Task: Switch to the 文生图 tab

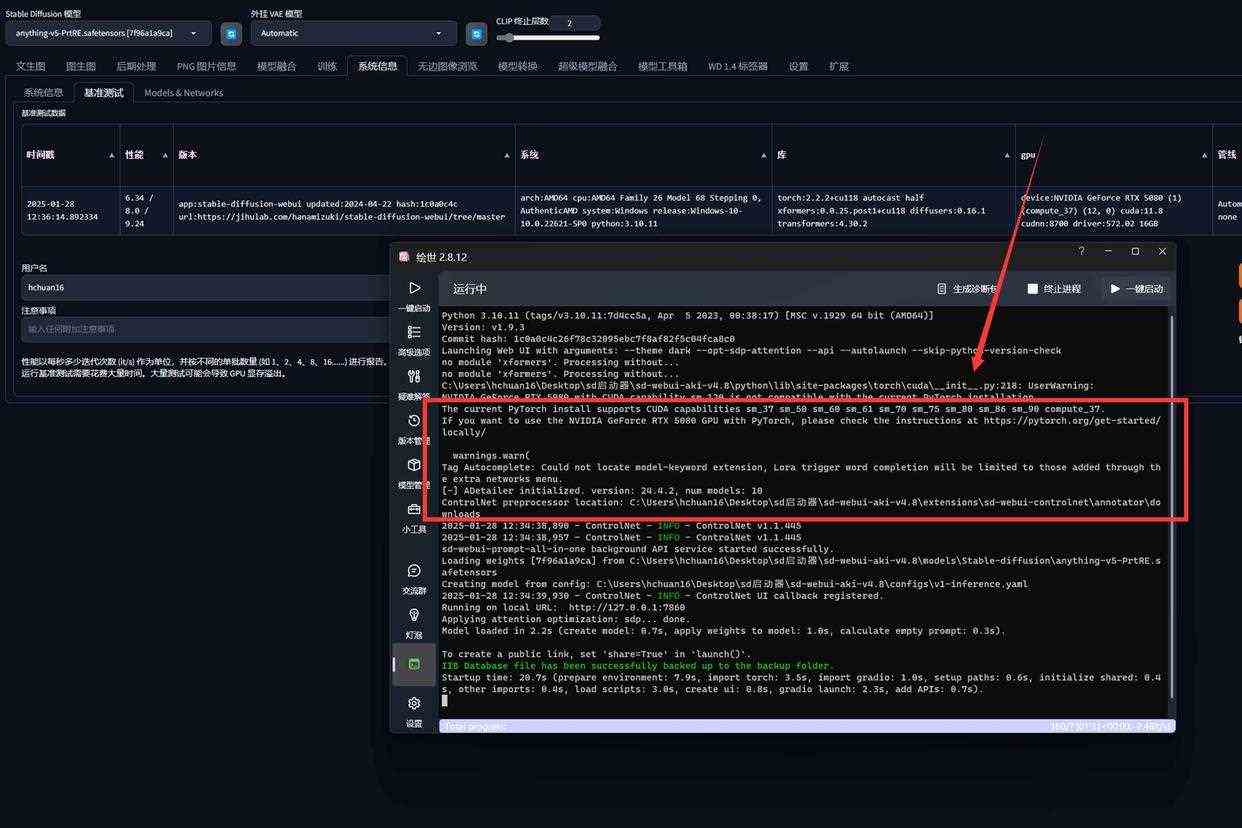Action: click(31, 66)
